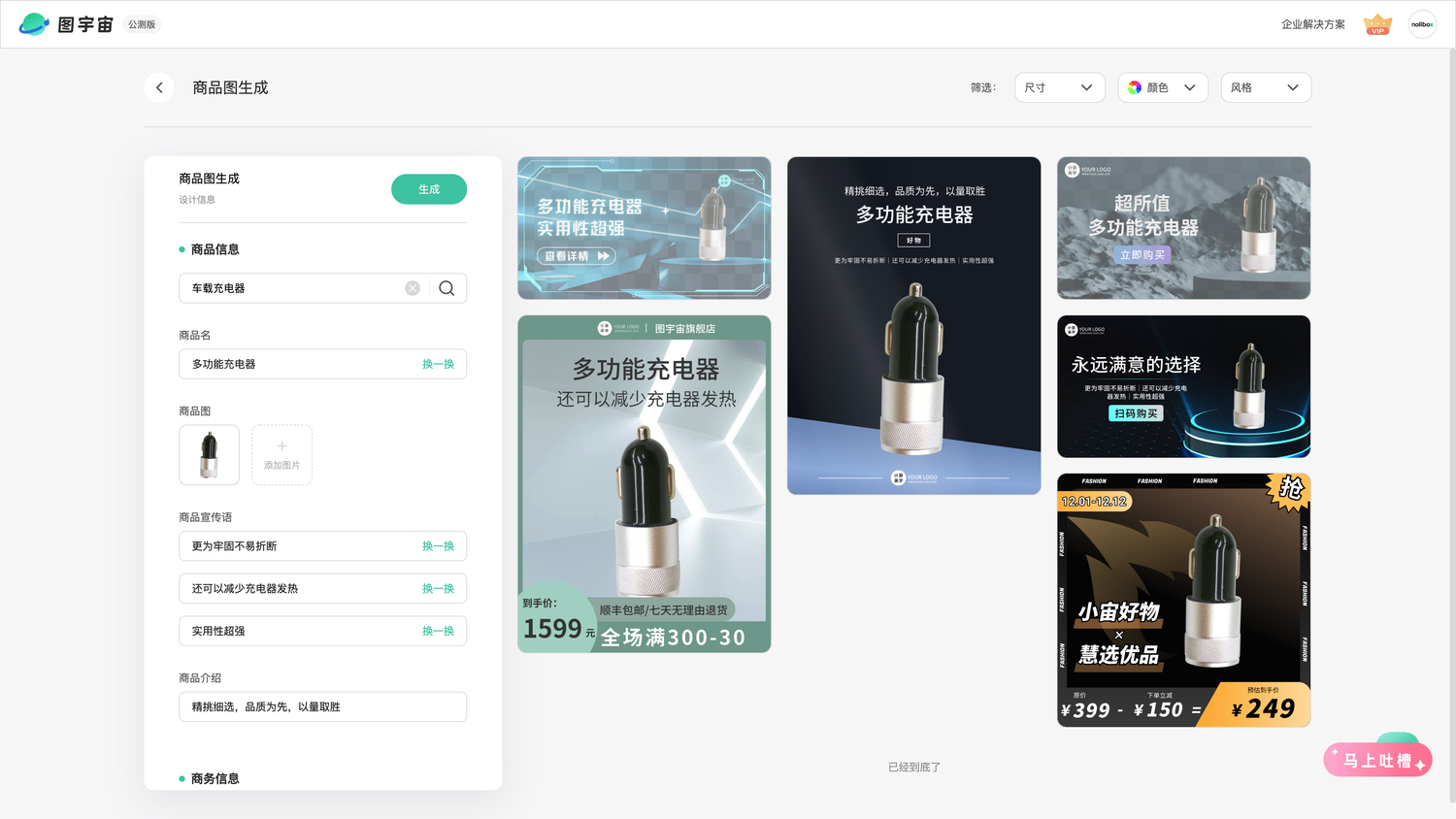Screen dimensions: 1456x819
Task: Edit the 精挑细选 product intro field
Action: click(323, 706)
